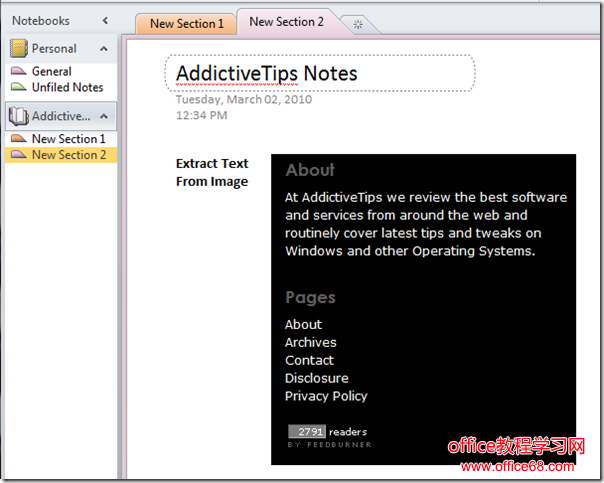The image size is (604, 483).
Task: Switch to the New Section 2 tab
Action: pyautogui.click(x=286, y=22)
